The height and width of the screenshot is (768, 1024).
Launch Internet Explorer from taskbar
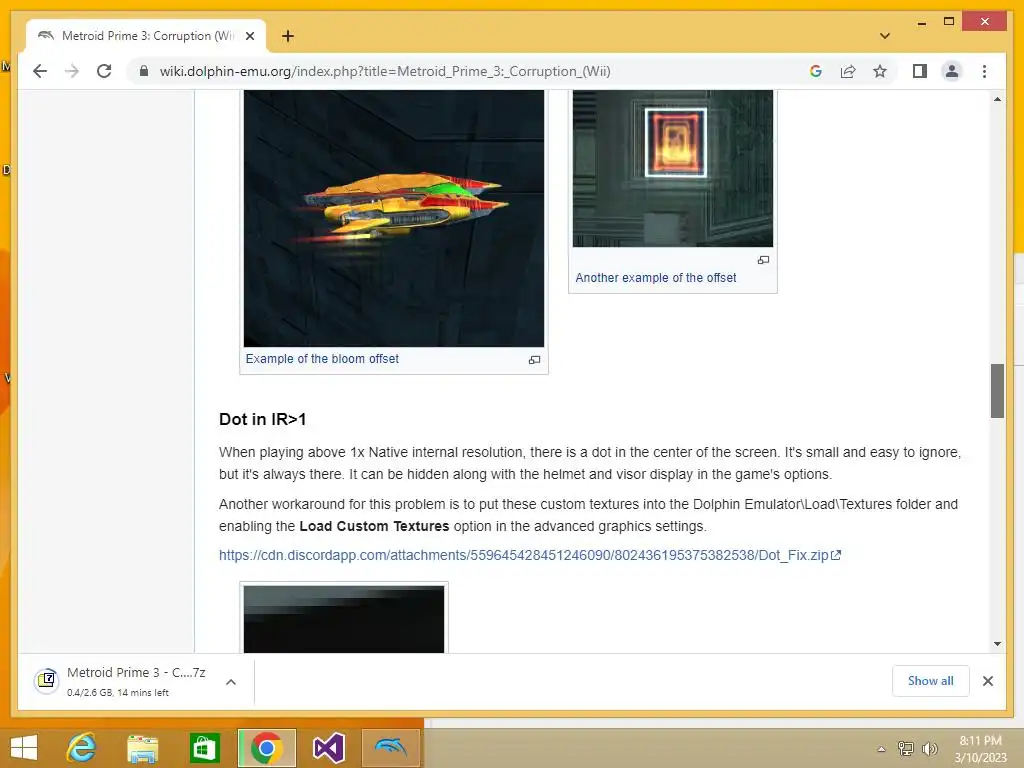point(82,748)
